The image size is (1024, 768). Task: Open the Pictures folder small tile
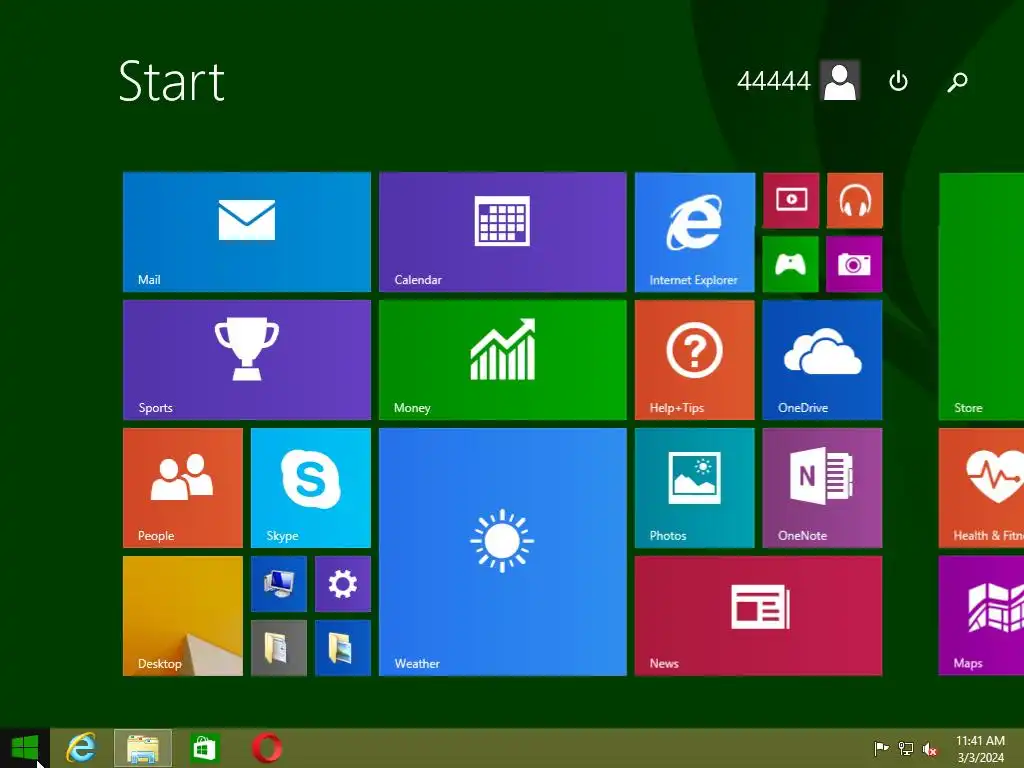click(343, 648)
